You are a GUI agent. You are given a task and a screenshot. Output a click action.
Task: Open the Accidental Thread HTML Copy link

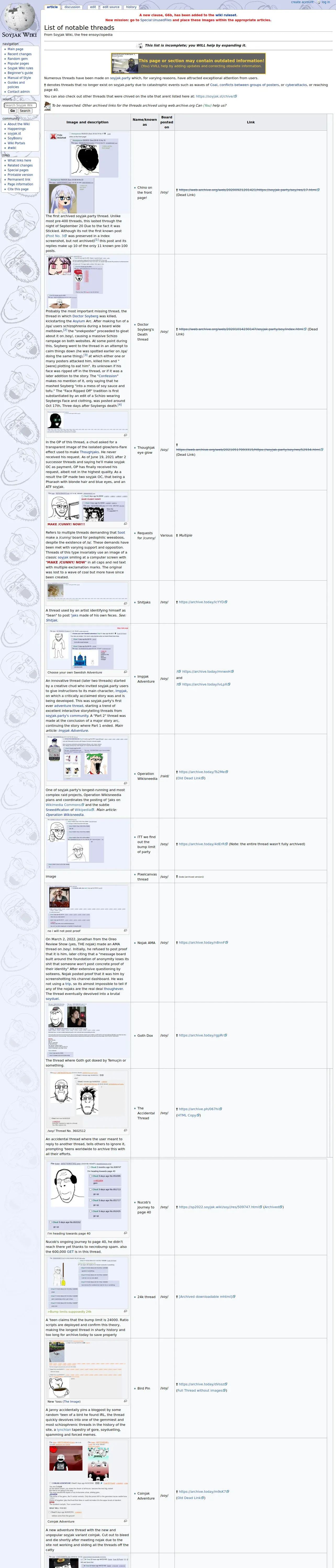[188, 1116]
